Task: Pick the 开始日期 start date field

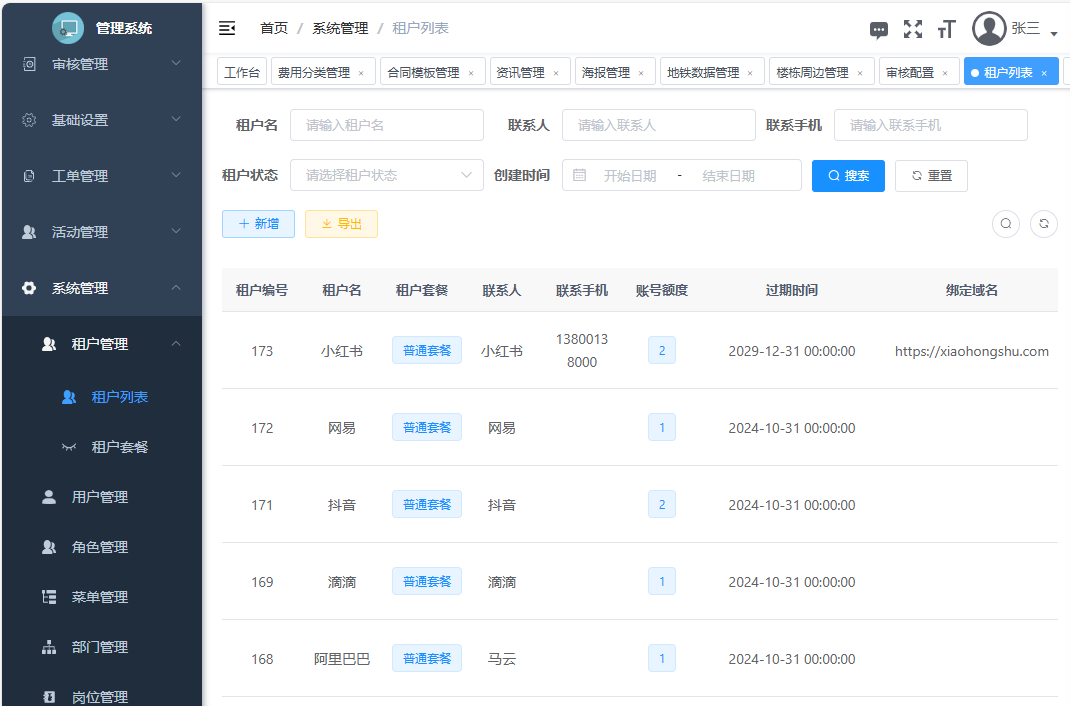Action: point(629,175)
